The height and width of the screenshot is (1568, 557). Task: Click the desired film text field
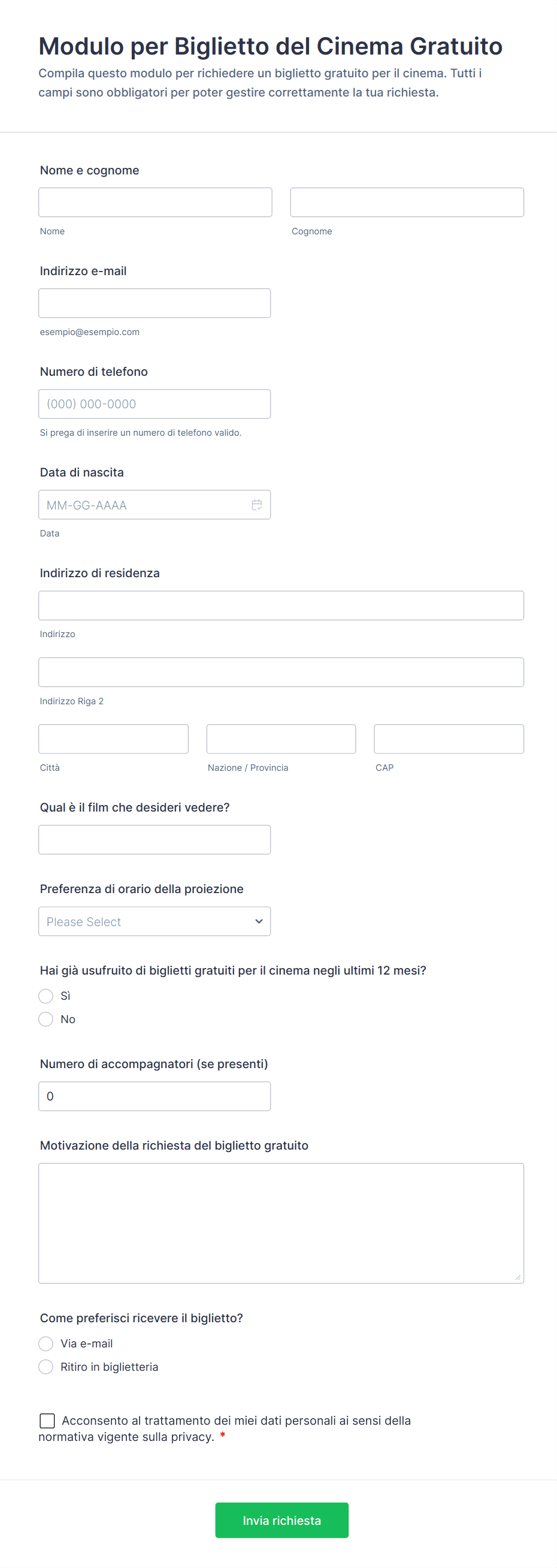[x=155, y=839]
